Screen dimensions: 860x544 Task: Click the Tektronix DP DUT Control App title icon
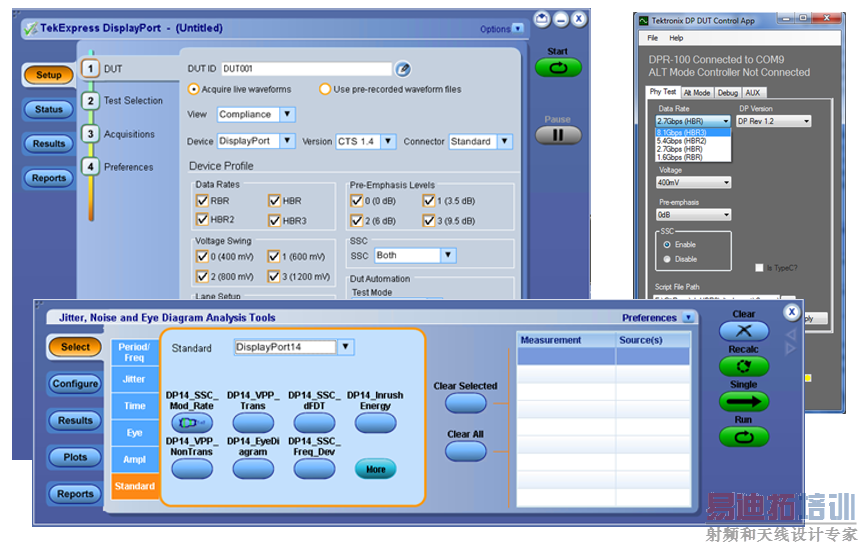(643, 21)
